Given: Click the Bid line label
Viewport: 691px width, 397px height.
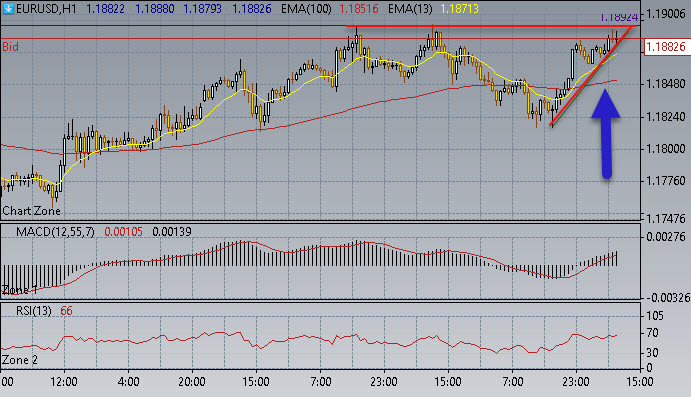Looking at the screenshot, I should click(x=11, y=47).
